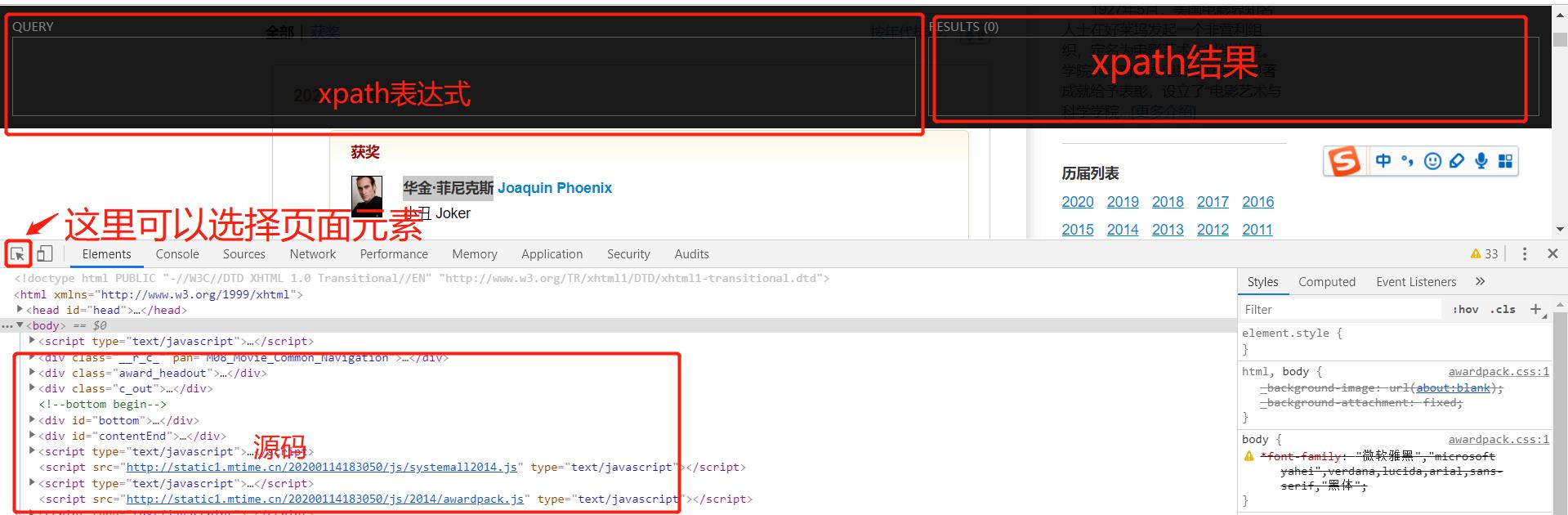
Task: Activate the element inspector picker icon
Action: click(18, 254)
